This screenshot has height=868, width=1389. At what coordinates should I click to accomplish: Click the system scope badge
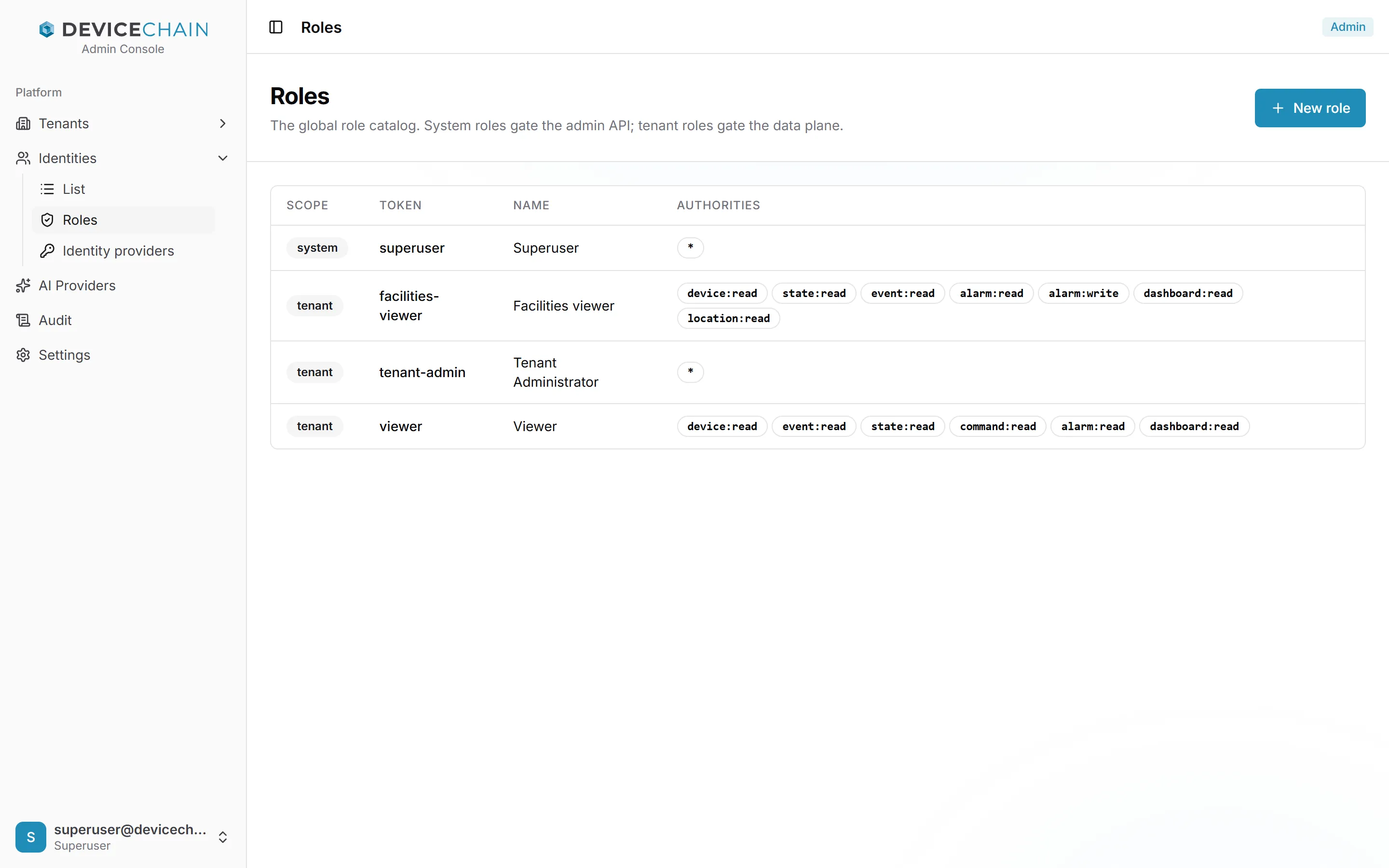tap(317, 248)
